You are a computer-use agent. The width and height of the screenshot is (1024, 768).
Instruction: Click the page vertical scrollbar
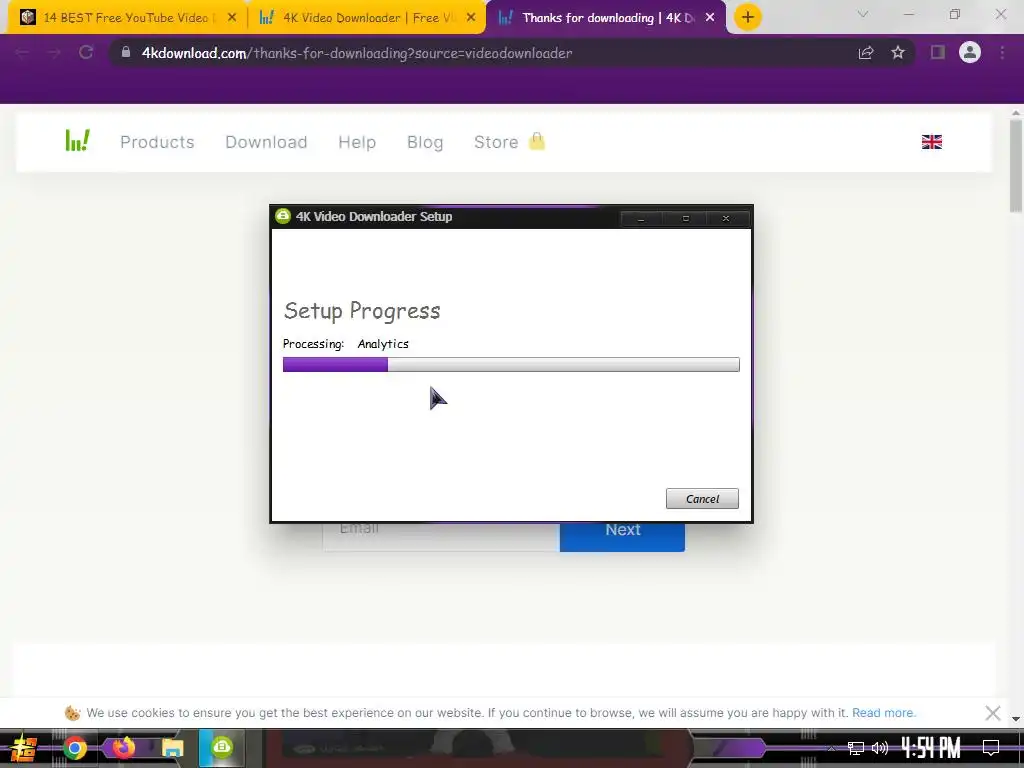click(1016, 167)
